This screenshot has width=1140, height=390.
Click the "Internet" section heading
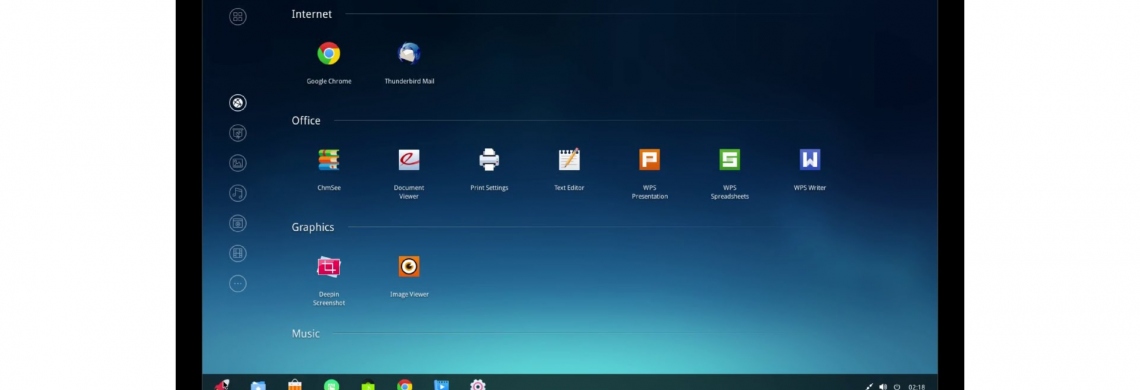pyautogui.click(x=311, y=14)
